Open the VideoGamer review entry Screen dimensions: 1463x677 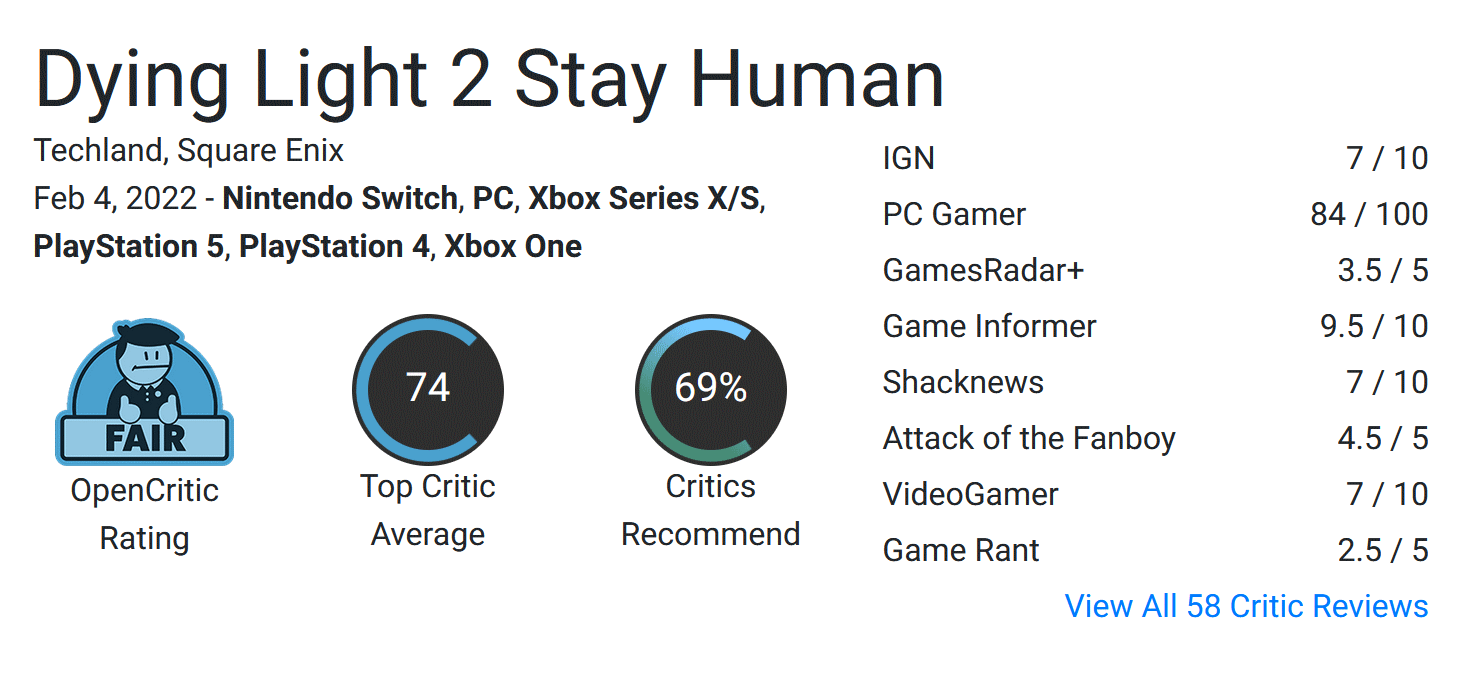[x=1155, y=494]
